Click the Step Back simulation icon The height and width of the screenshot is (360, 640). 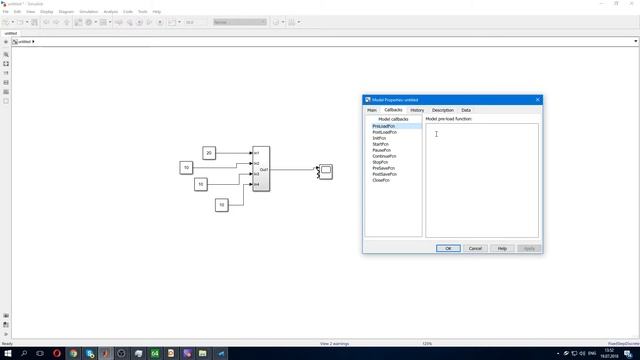point(129,22)
